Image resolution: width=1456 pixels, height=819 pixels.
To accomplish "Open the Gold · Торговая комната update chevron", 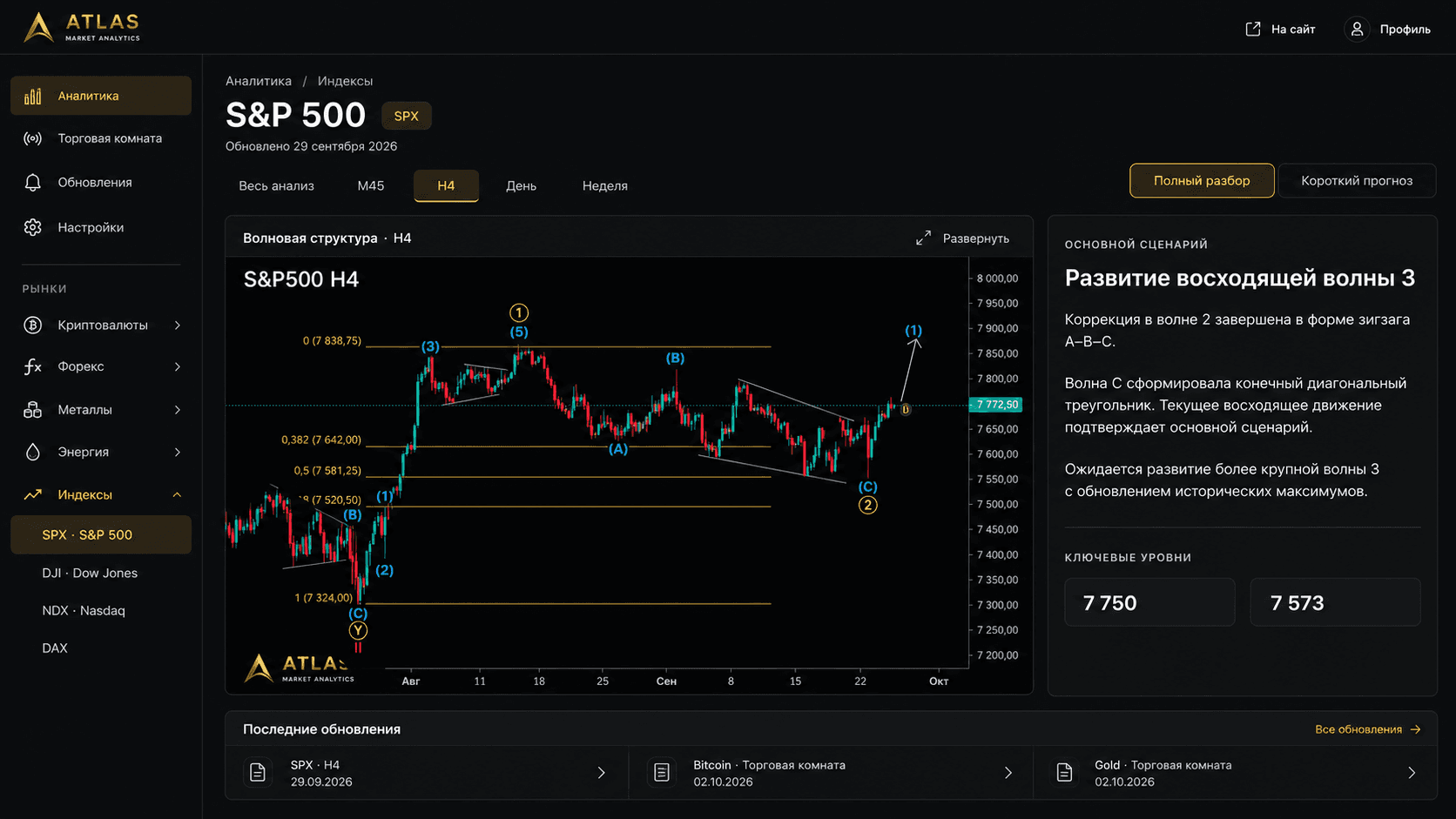I will point(1412,773).
